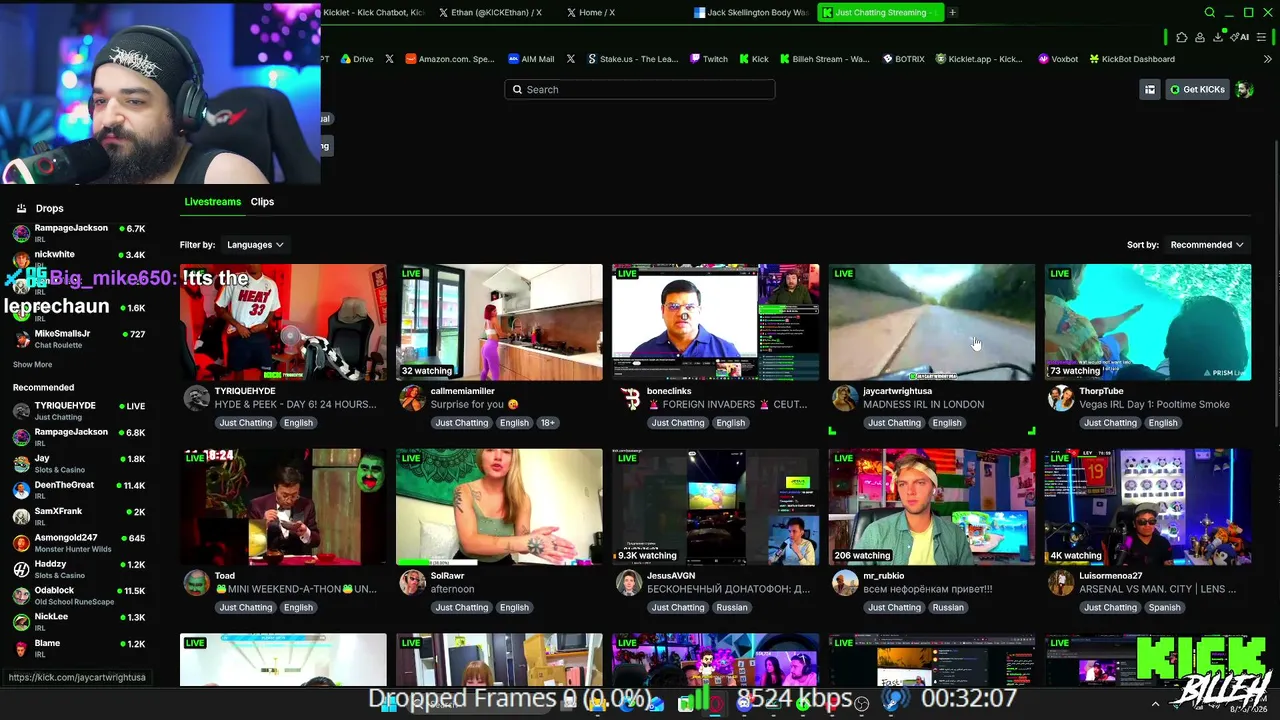Viewport: 1280px width, 720px height.
Task: Select the Just Chatting Streaming browser tab
Action: pyautogui.click(x=879, y=13)
